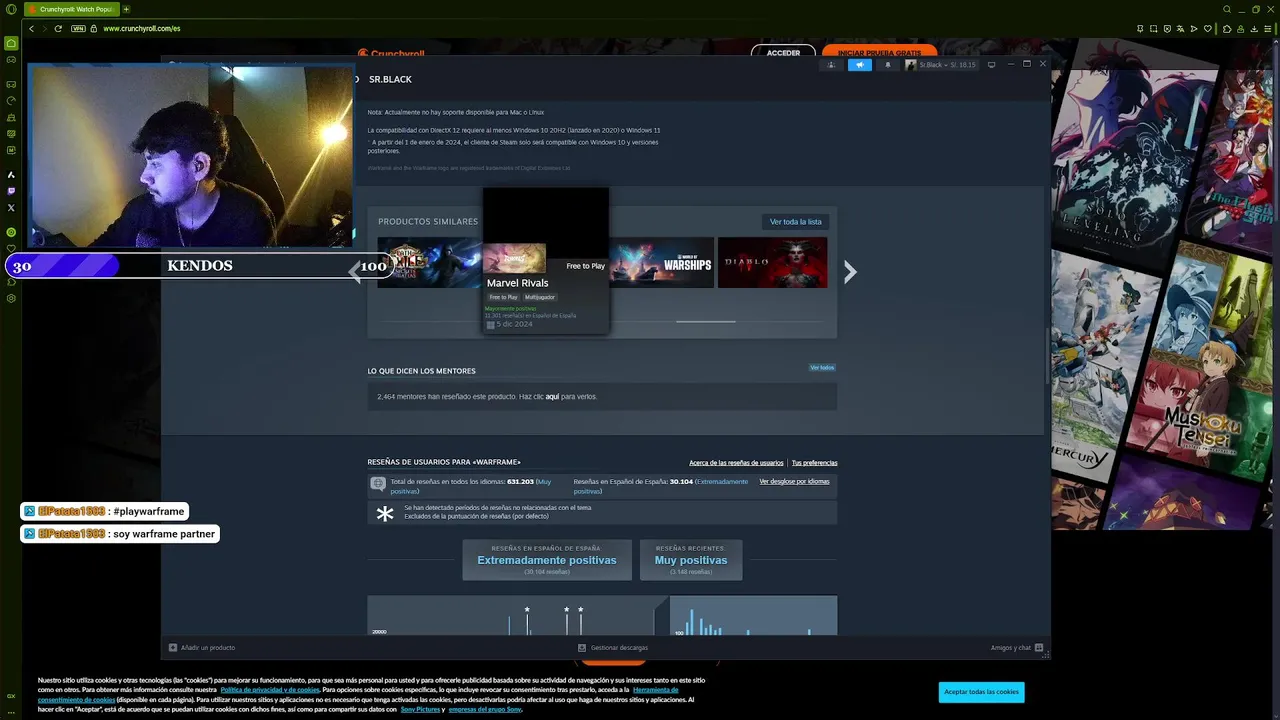Click the pinboard pin icon in toolbar
Screen dimensions: 1280x720
coord(1140,29)
